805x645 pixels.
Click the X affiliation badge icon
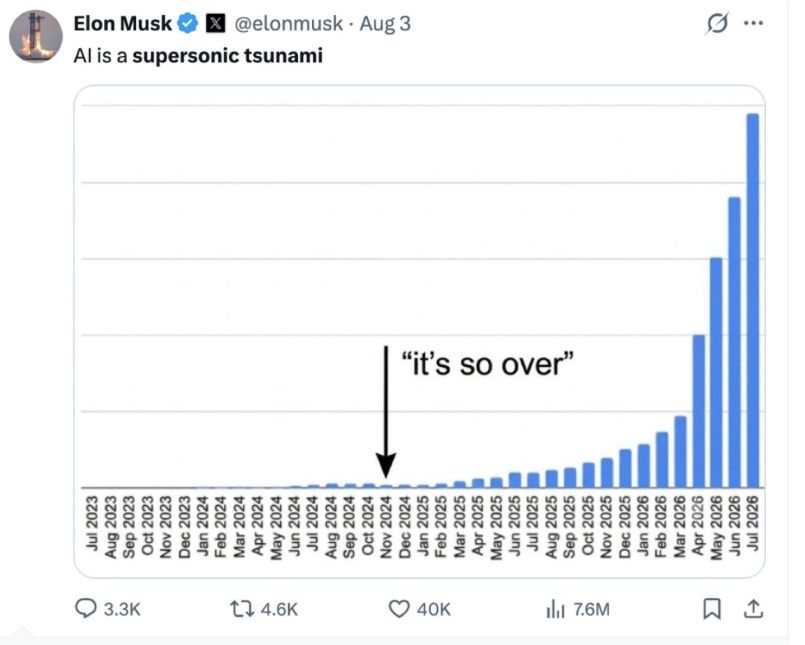(216, 24)
